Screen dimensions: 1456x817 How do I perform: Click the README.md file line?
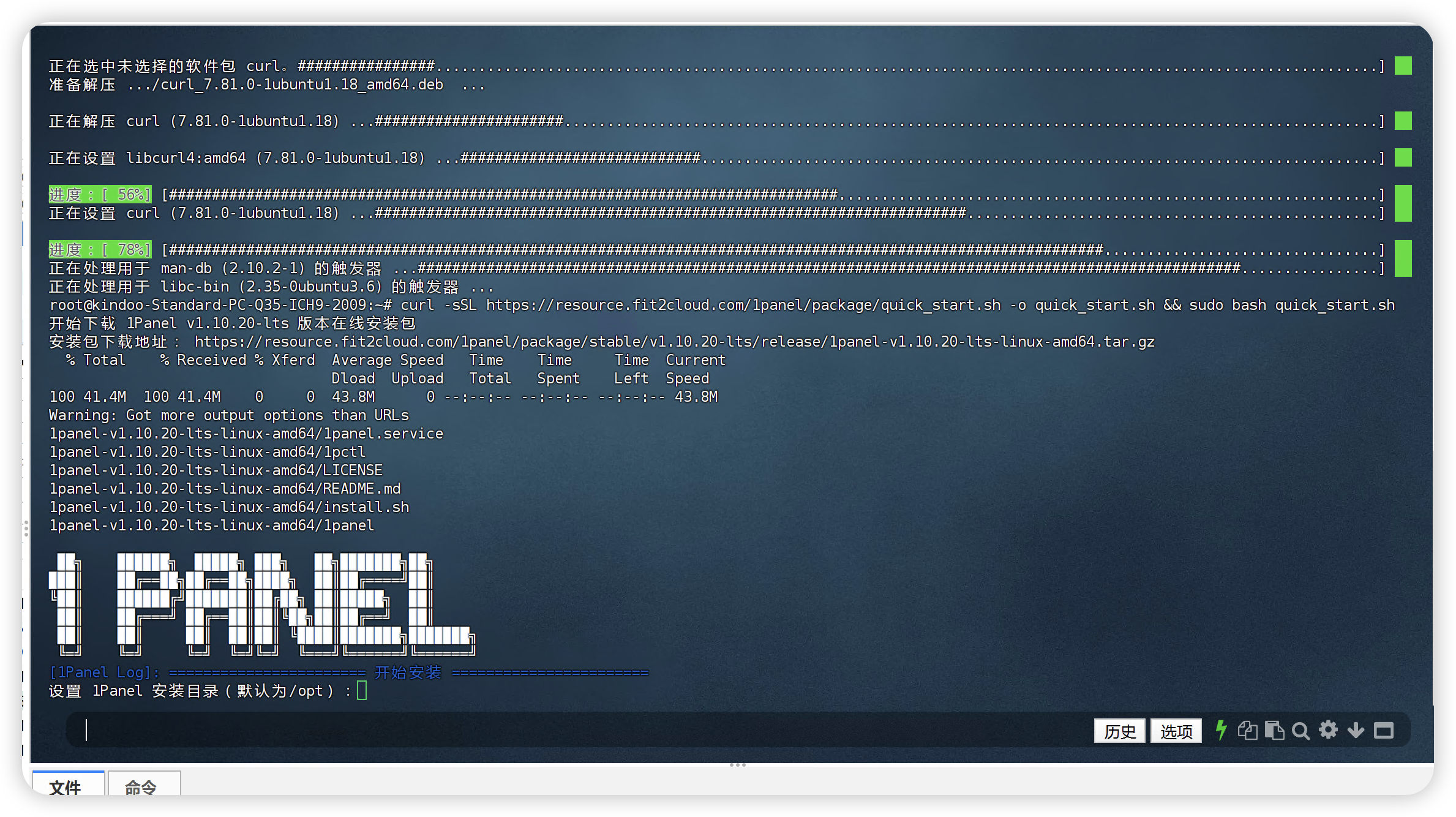[225, 489]
